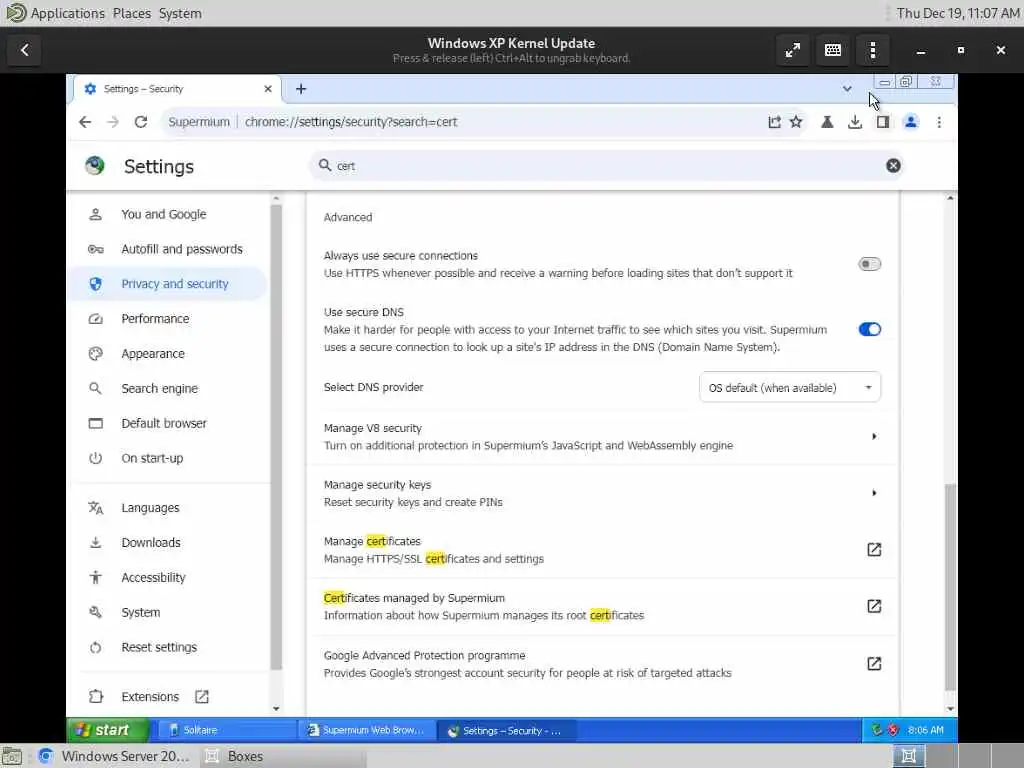Open System menu in top panel
This screenshot has width=1024, height=768.
click(x=180, y=13)
